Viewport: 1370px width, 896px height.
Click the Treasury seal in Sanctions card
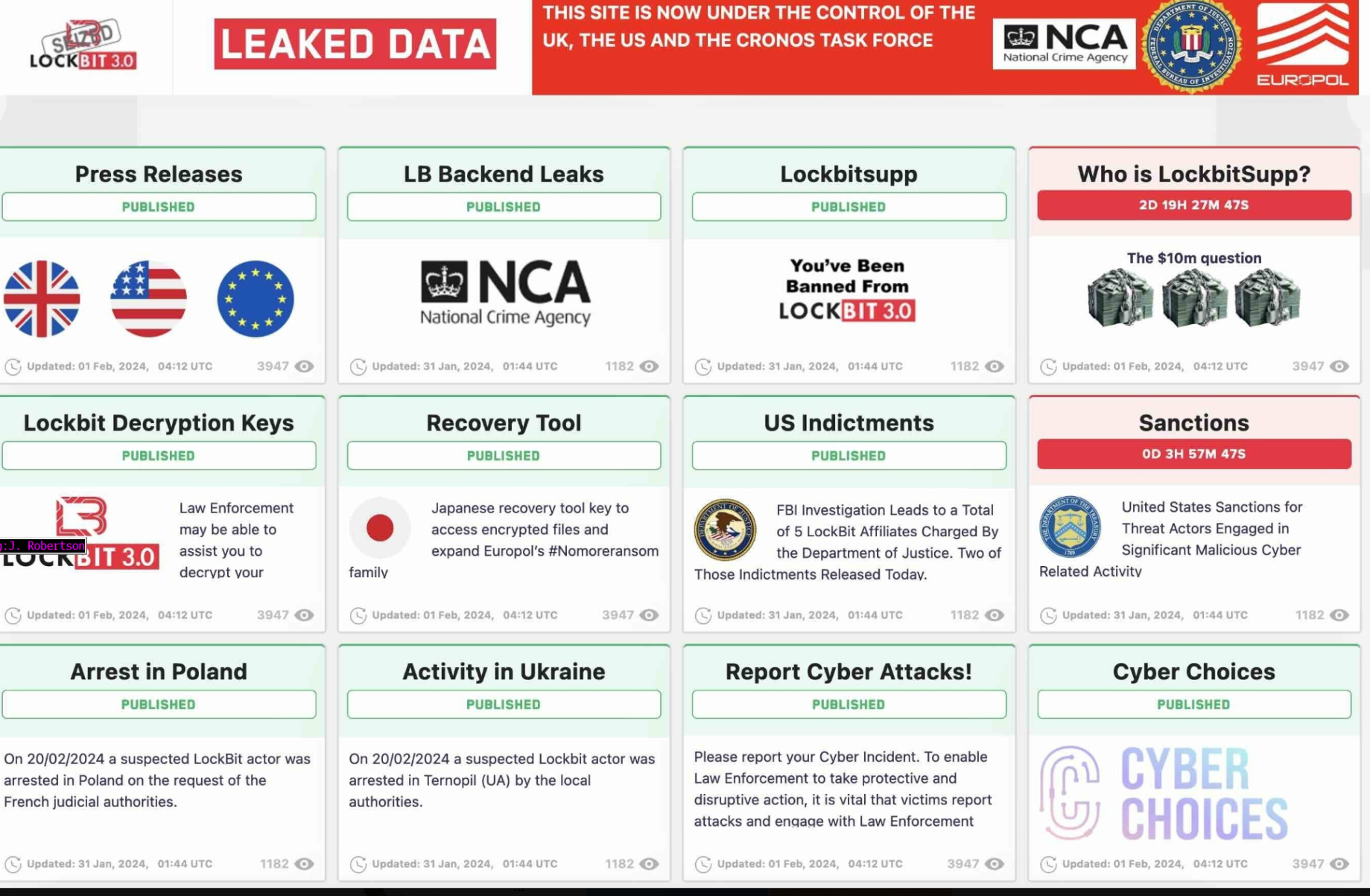[x=1070, y=527]
